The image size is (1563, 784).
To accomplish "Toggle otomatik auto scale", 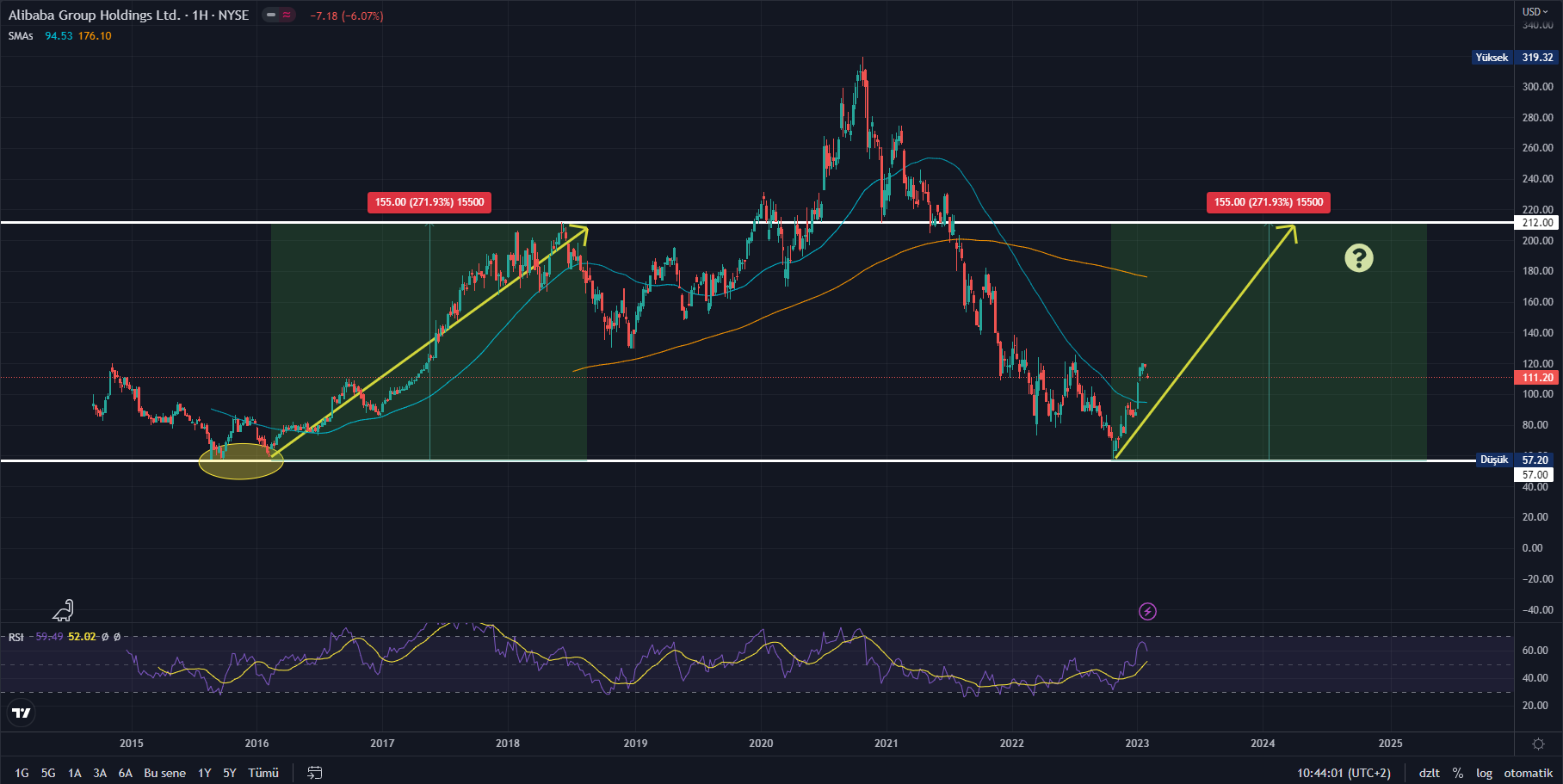I will point(1528,773).
